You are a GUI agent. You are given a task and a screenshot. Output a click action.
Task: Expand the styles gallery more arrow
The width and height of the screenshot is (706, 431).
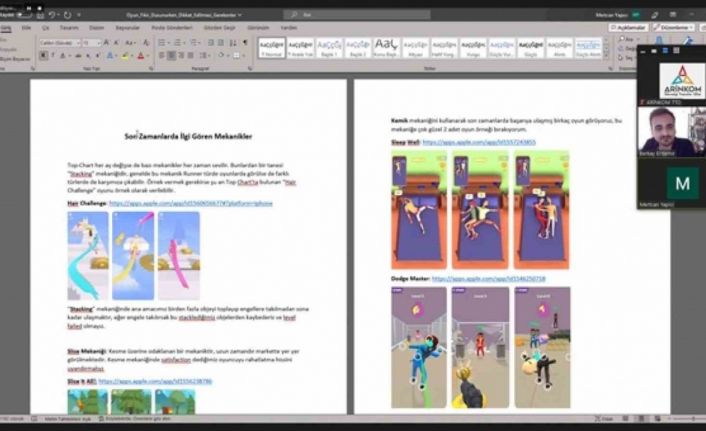(606, 55)
